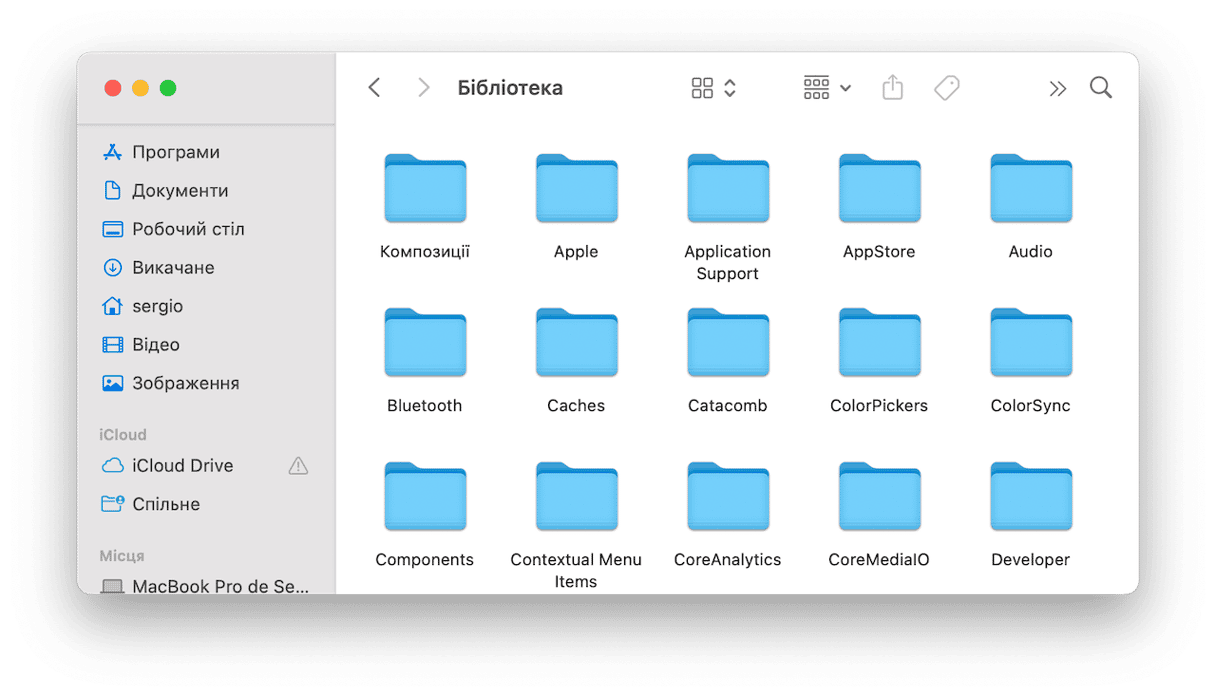This screenshot has height=696, width=1216.
Task: Select the CoreAnalytics folder icon
Action: pos(728,496)
